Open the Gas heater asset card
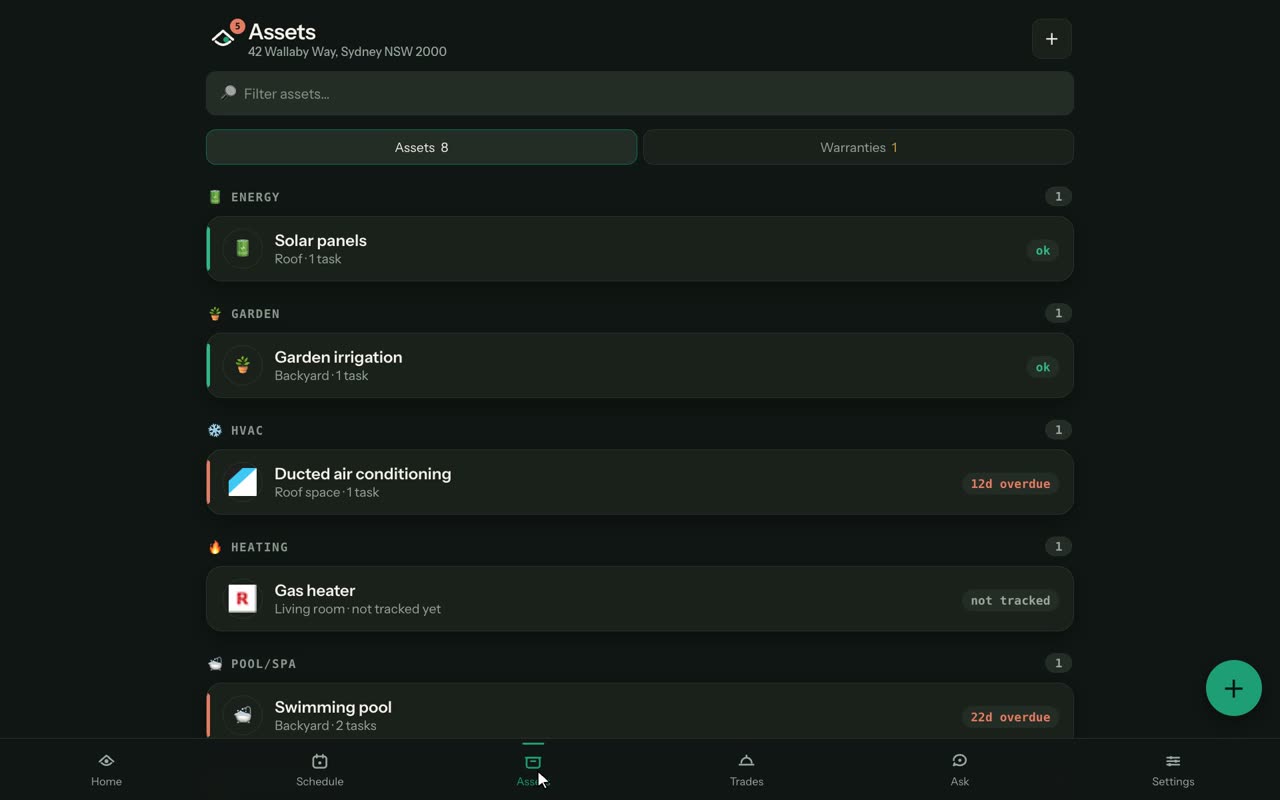 click(x=640, y=599)
